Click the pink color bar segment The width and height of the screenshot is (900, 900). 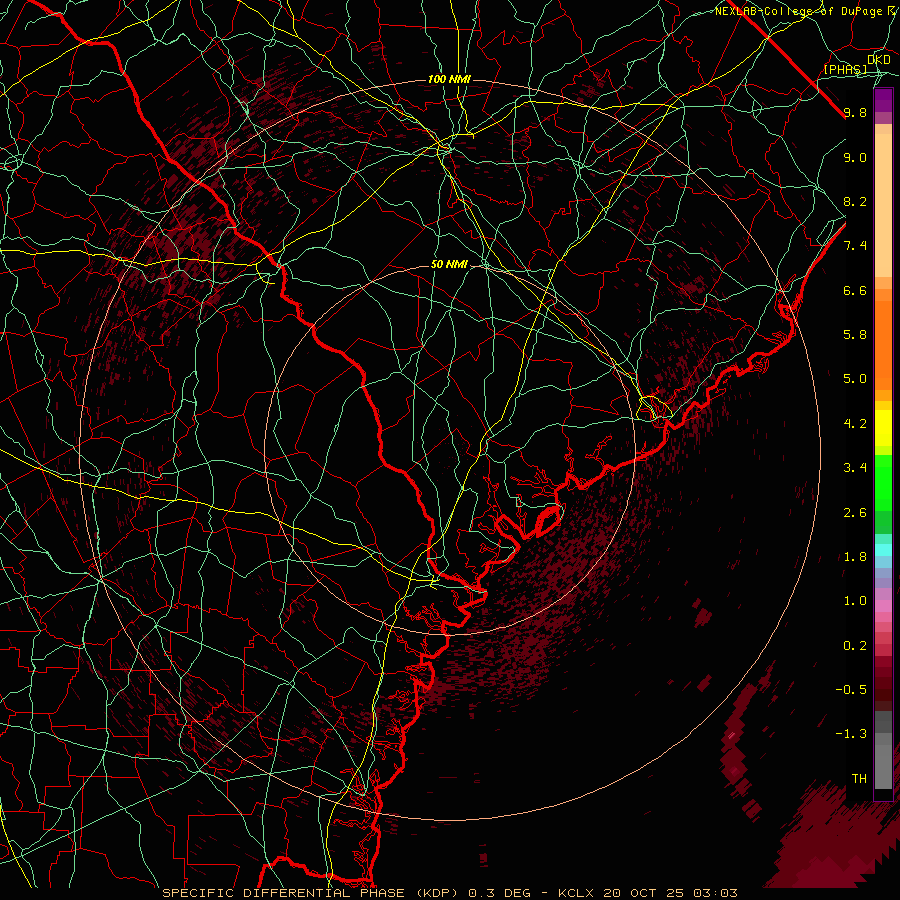(883, 606)
